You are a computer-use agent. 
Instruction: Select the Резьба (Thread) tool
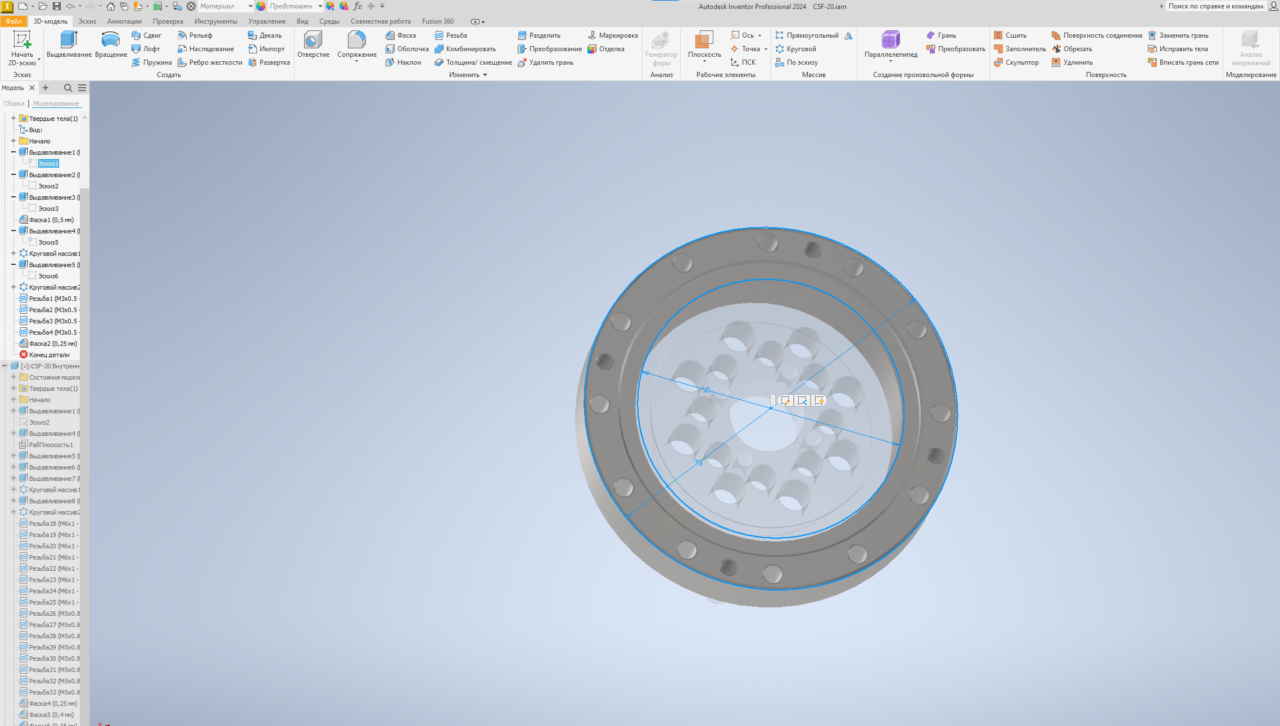tap(450, 35)
